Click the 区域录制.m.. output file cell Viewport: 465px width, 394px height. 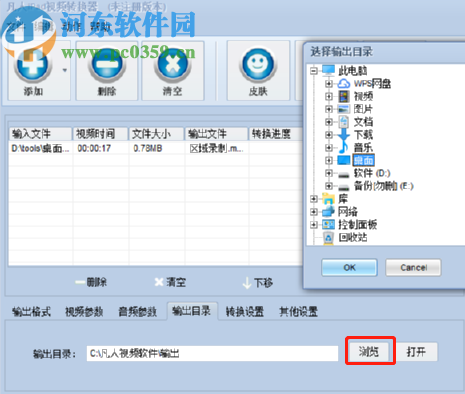[x=216, y=148]
